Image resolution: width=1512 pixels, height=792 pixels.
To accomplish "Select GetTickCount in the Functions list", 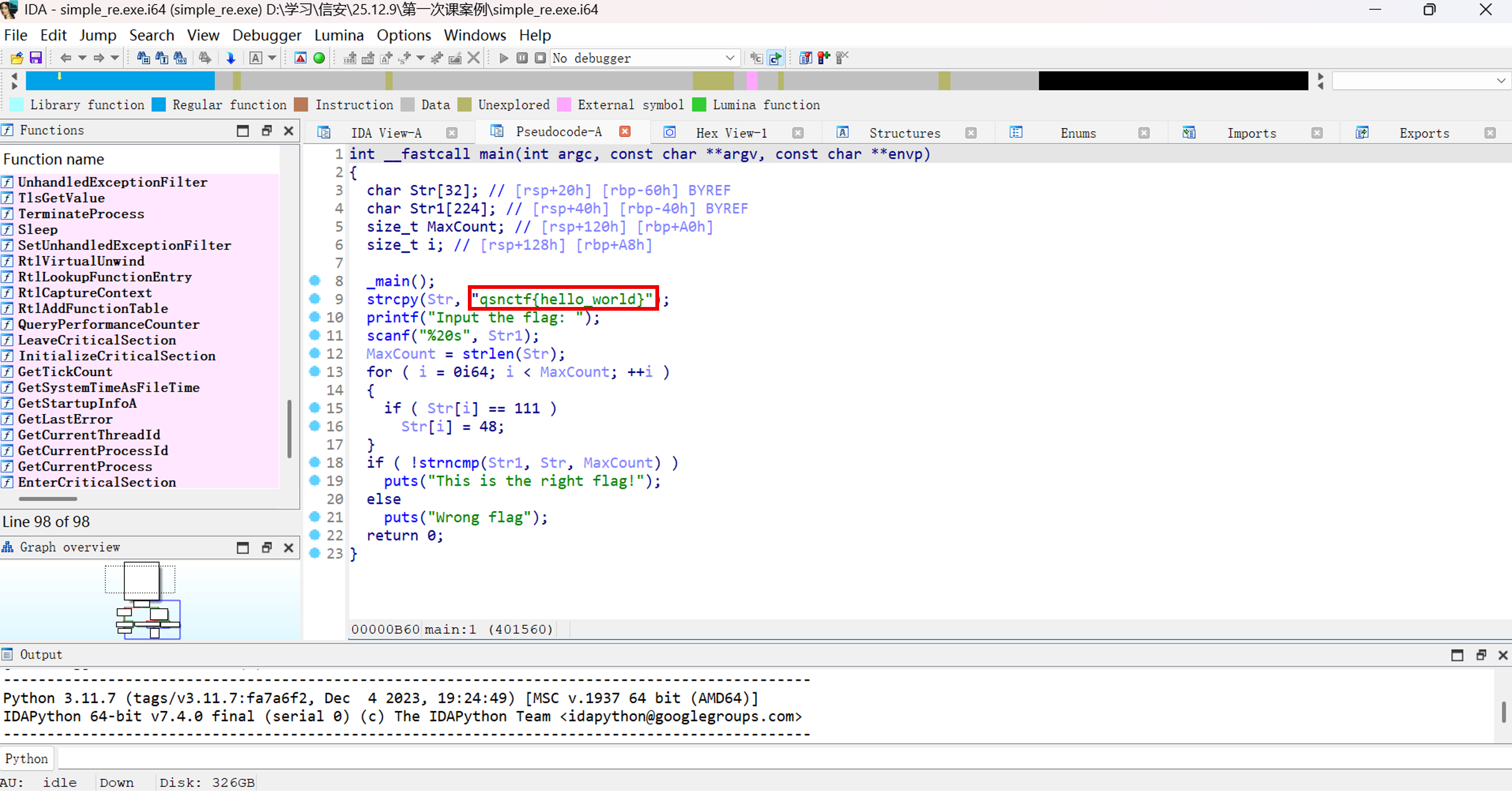I will coord(140,372).
